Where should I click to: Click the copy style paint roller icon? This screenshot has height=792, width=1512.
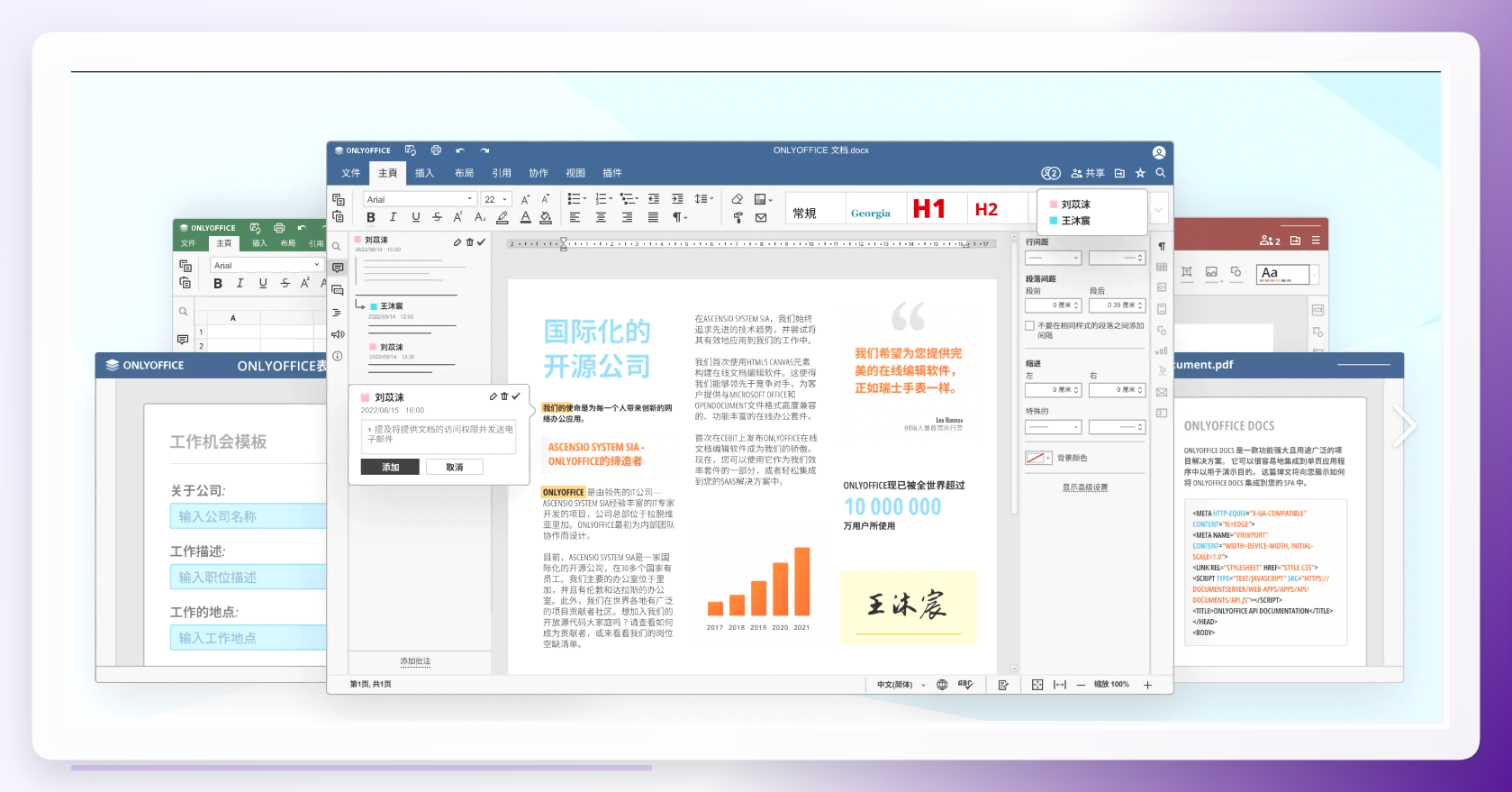738,217
